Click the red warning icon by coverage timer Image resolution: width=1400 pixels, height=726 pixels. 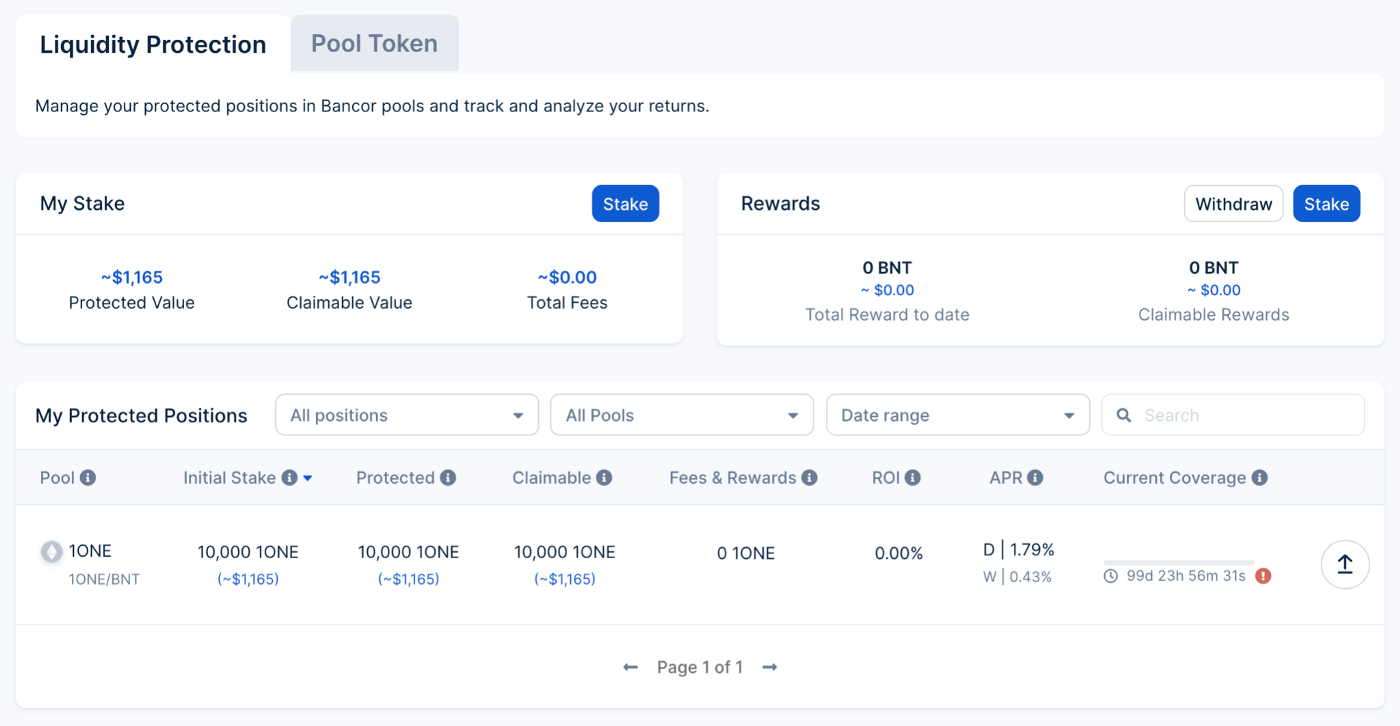(x=1263, y=576)
